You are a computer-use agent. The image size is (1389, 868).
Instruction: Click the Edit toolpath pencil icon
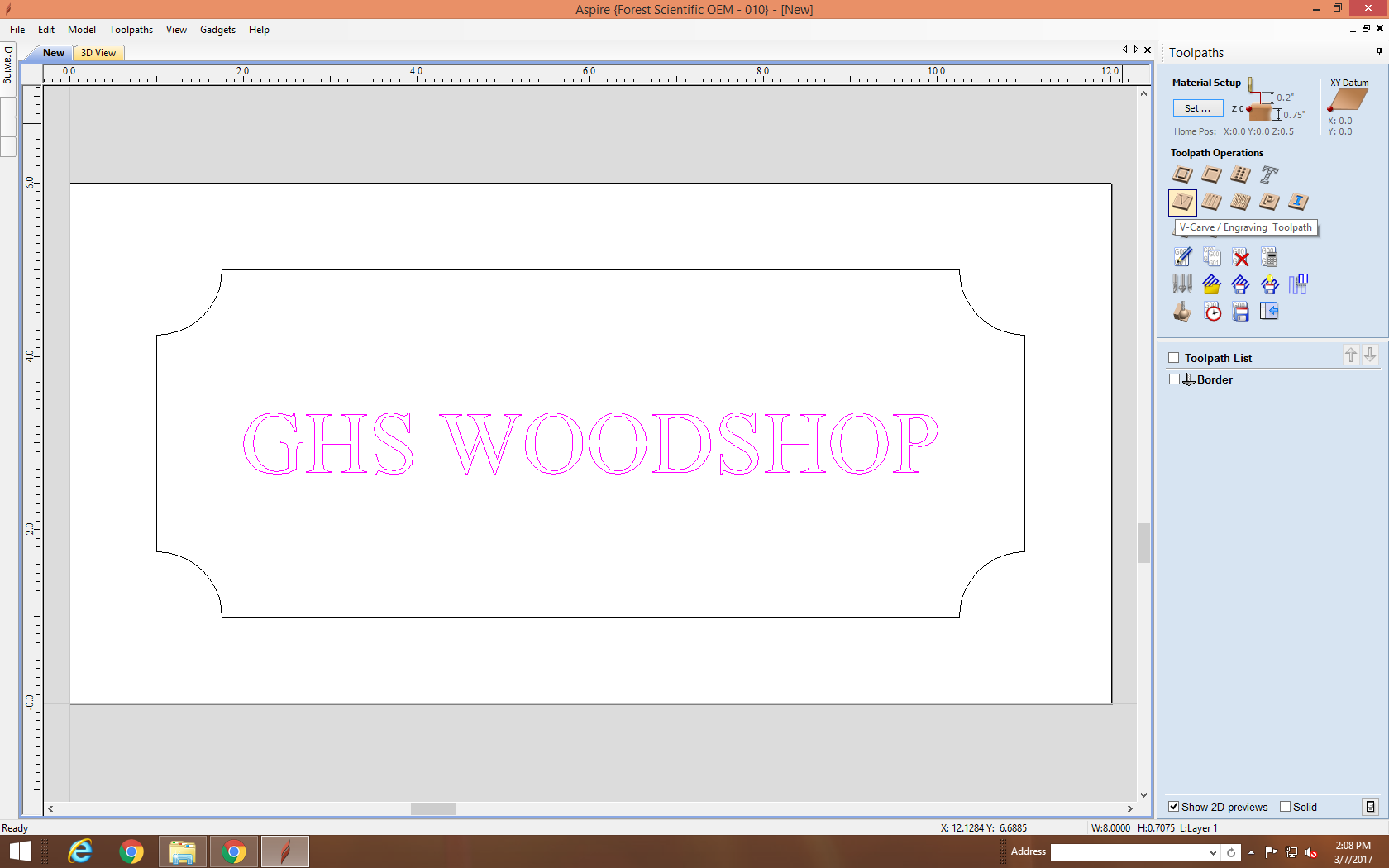point(1182,257)
